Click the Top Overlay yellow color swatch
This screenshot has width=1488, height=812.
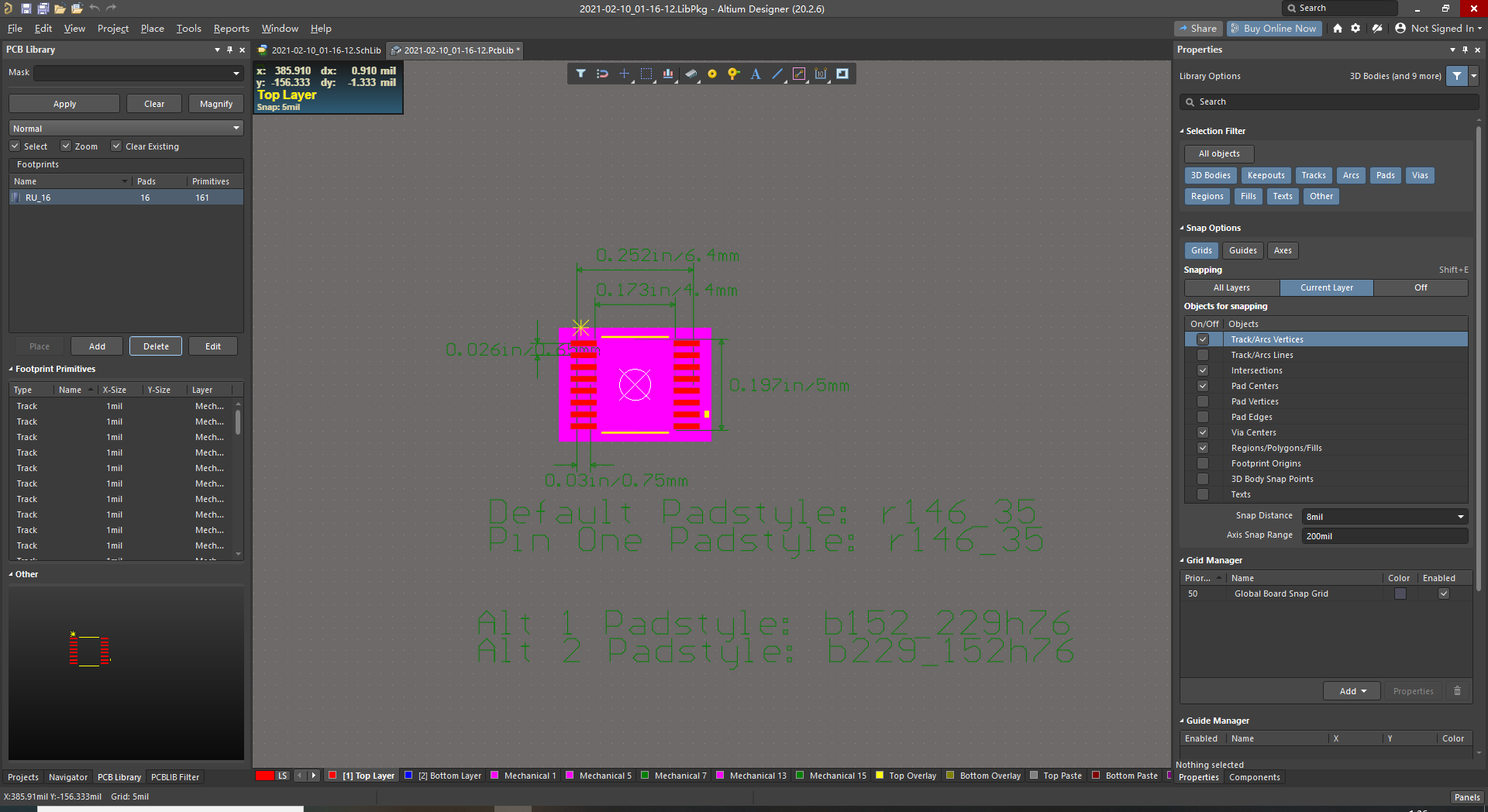[880, 776]
